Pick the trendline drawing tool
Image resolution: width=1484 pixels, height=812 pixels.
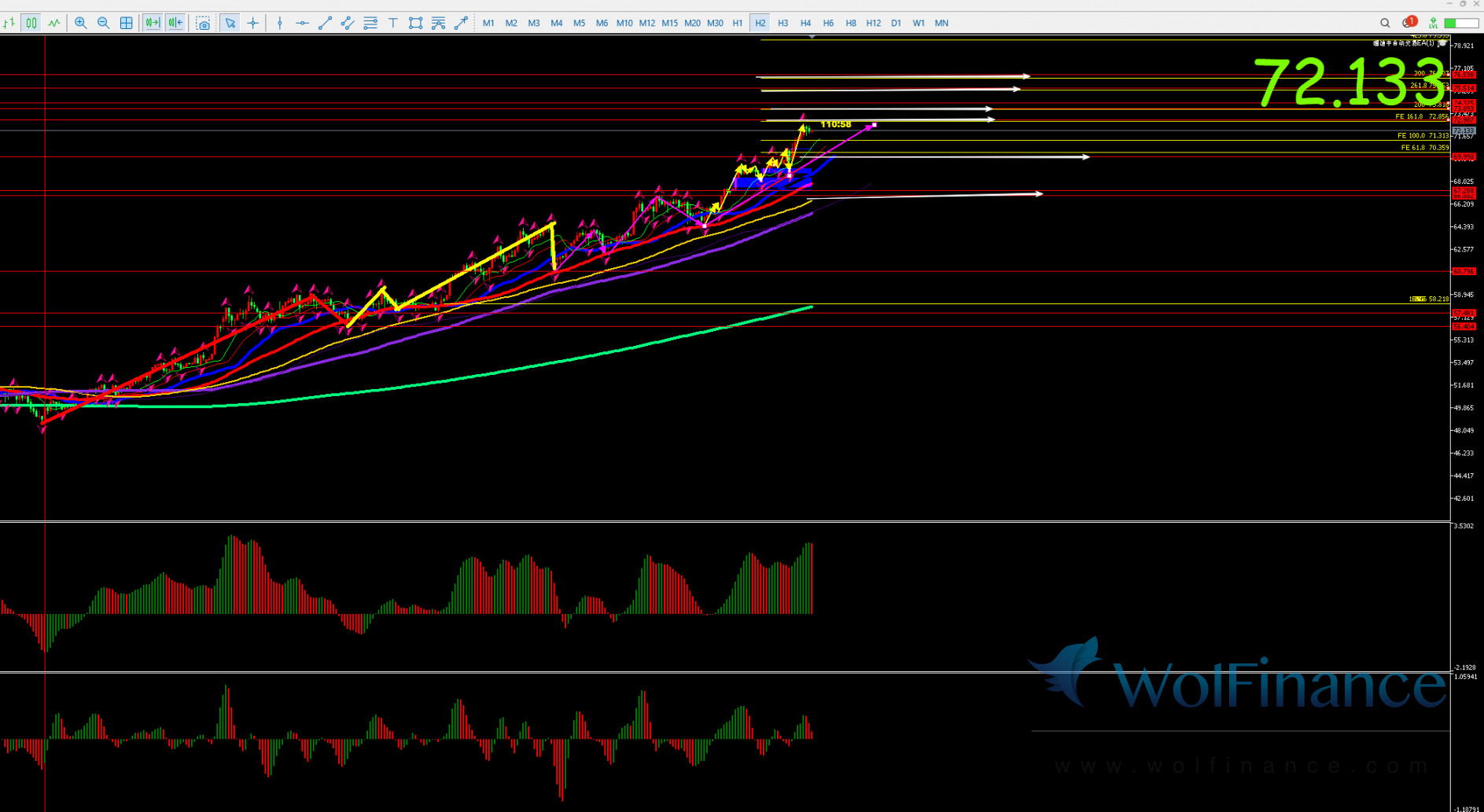coord(325,23)
